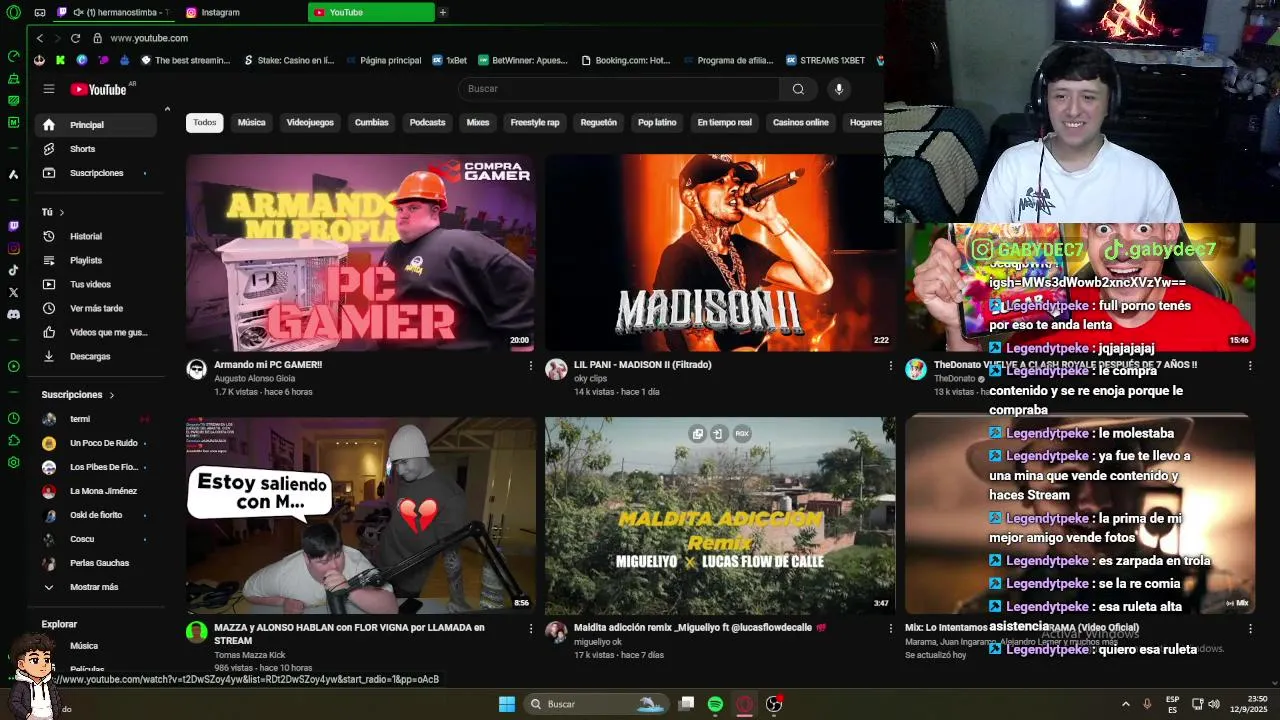
Task: Open X (Twitter) in the Opera sidebar
Action: point(13,292)
